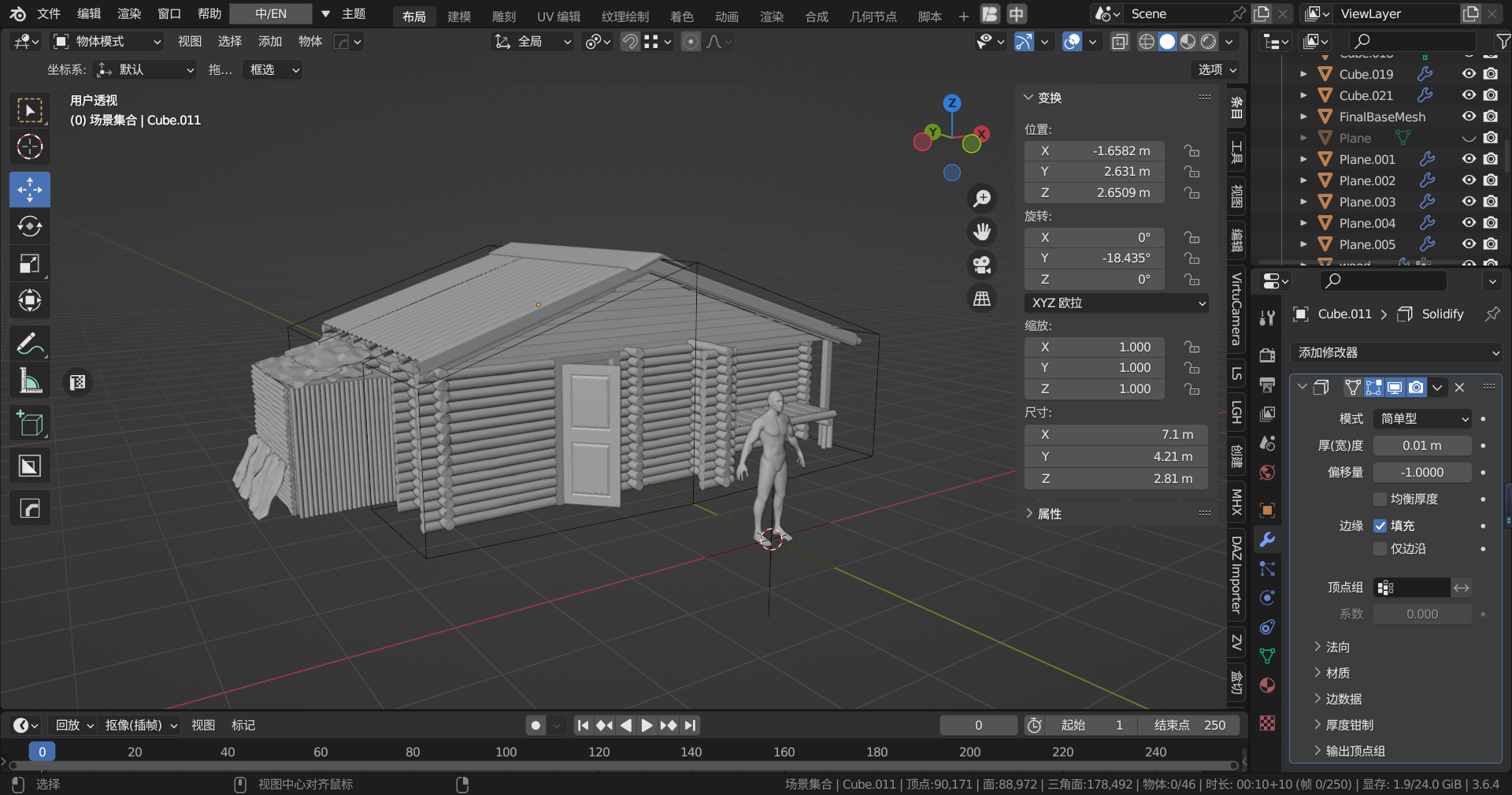The height and width of the screenshot is (795, 1512).
Task: Open the Render properties tab
Action: click(x=1267, y=355)
